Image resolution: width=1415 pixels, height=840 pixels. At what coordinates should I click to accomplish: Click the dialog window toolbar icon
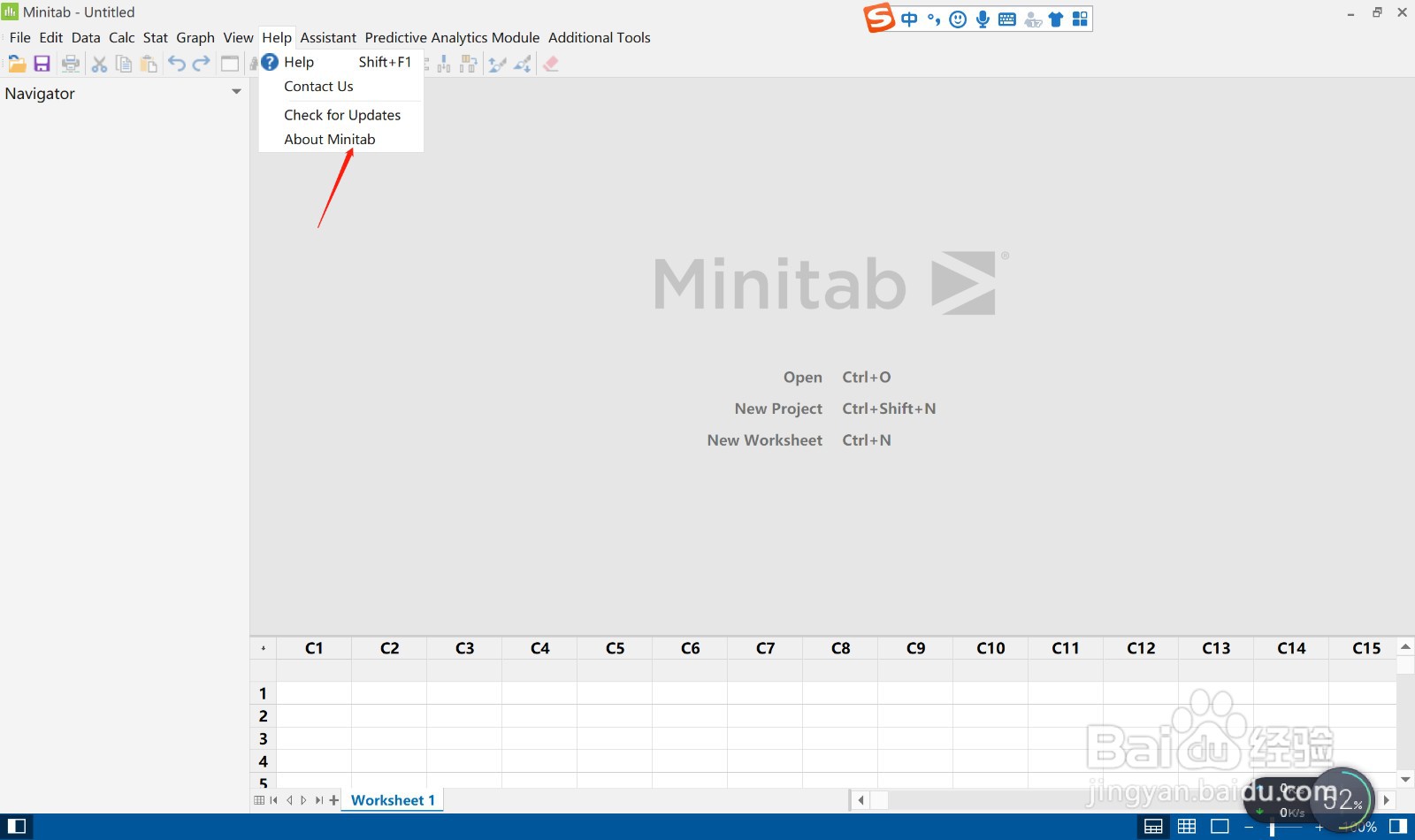230,64
